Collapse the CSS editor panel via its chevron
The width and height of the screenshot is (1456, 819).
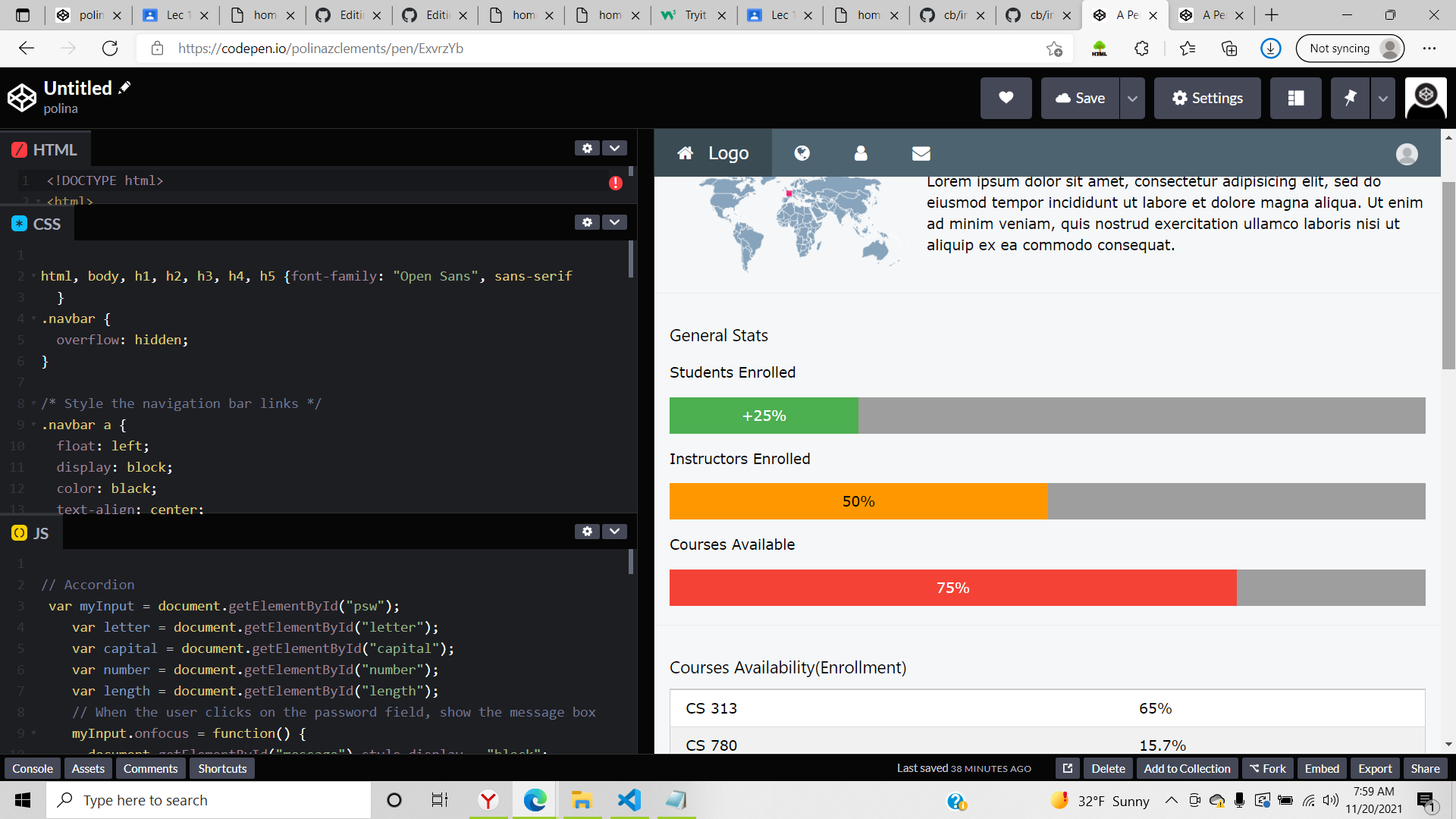[614, 222]
